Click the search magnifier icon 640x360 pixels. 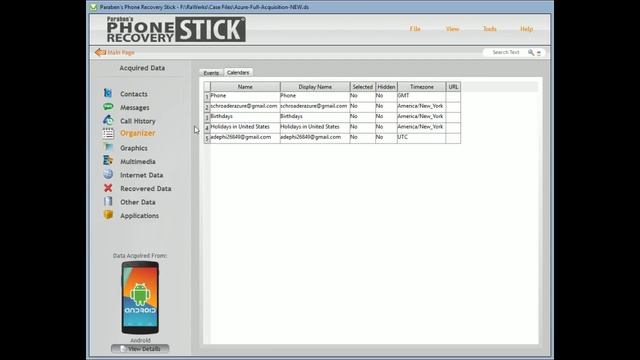click(x=531, y=52)
